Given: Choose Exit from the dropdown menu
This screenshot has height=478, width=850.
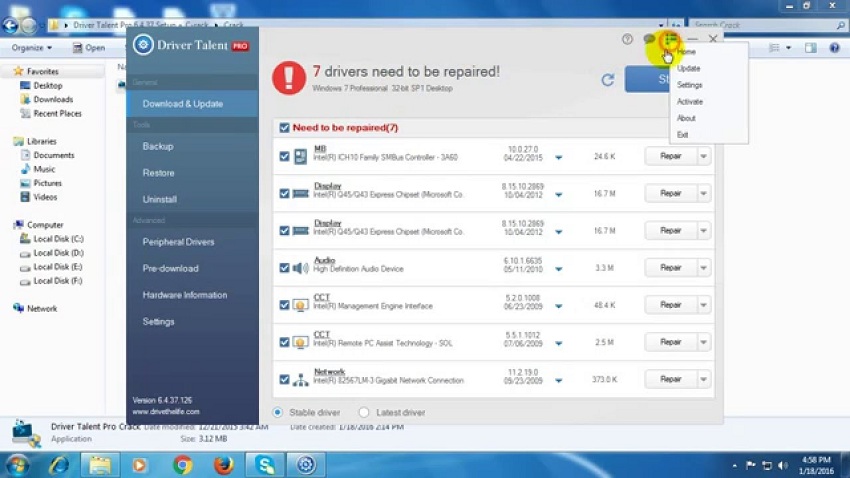Looking at the screenshot, I should [682, 134].
